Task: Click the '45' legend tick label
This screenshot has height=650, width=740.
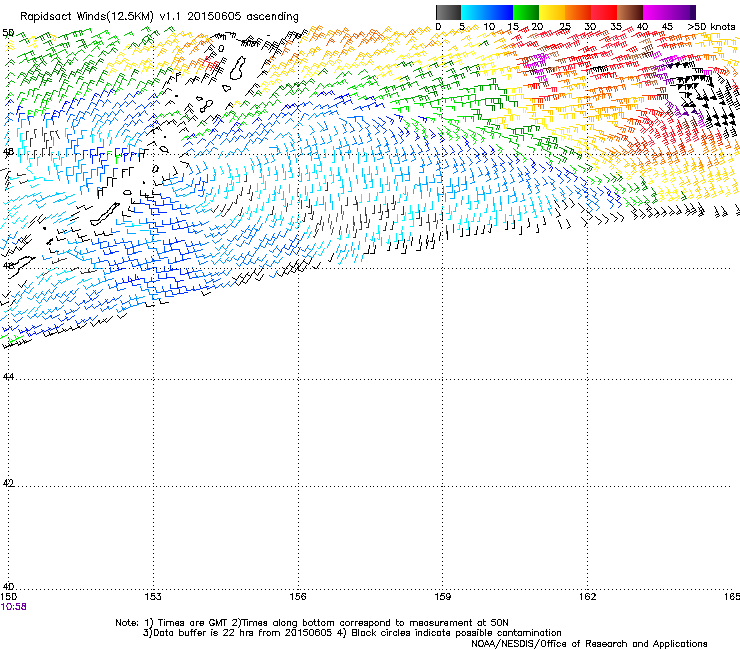Action: [667, 27]
